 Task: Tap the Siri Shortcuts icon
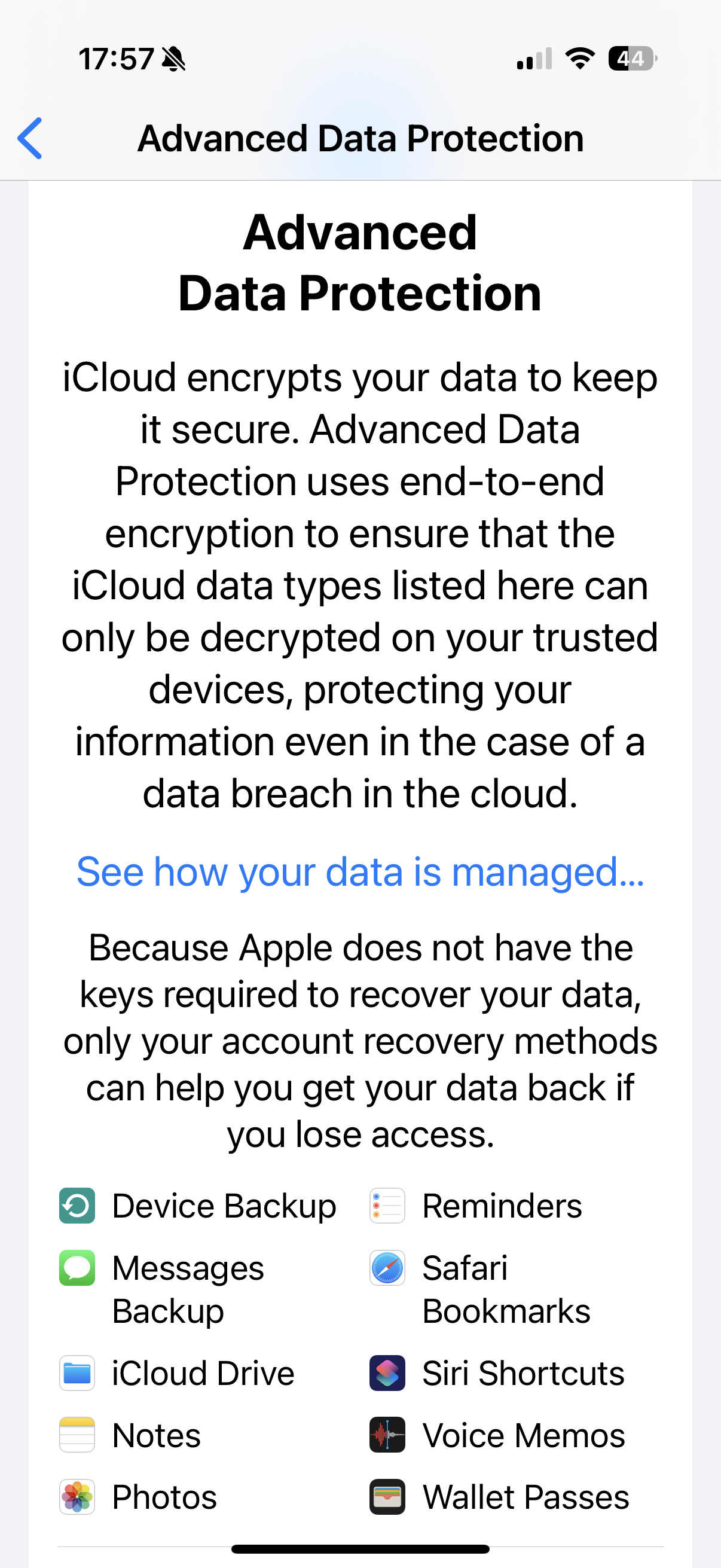pyautogui.click(x=387, y=1372)
